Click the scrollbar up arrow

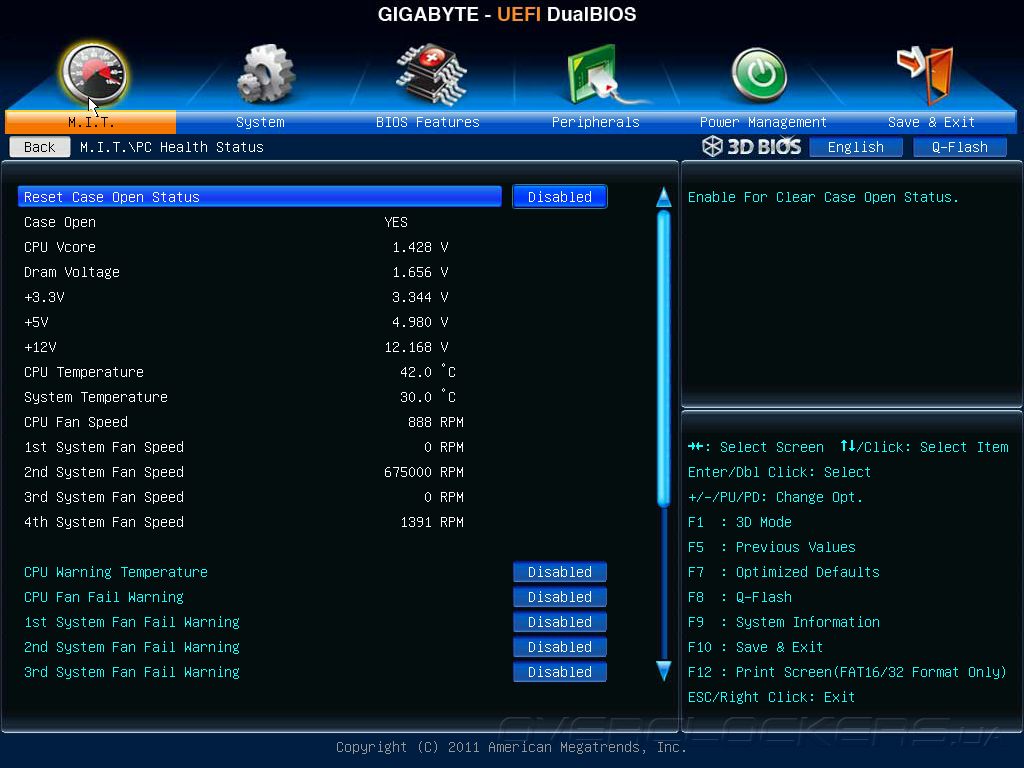[x=664, y=197]
